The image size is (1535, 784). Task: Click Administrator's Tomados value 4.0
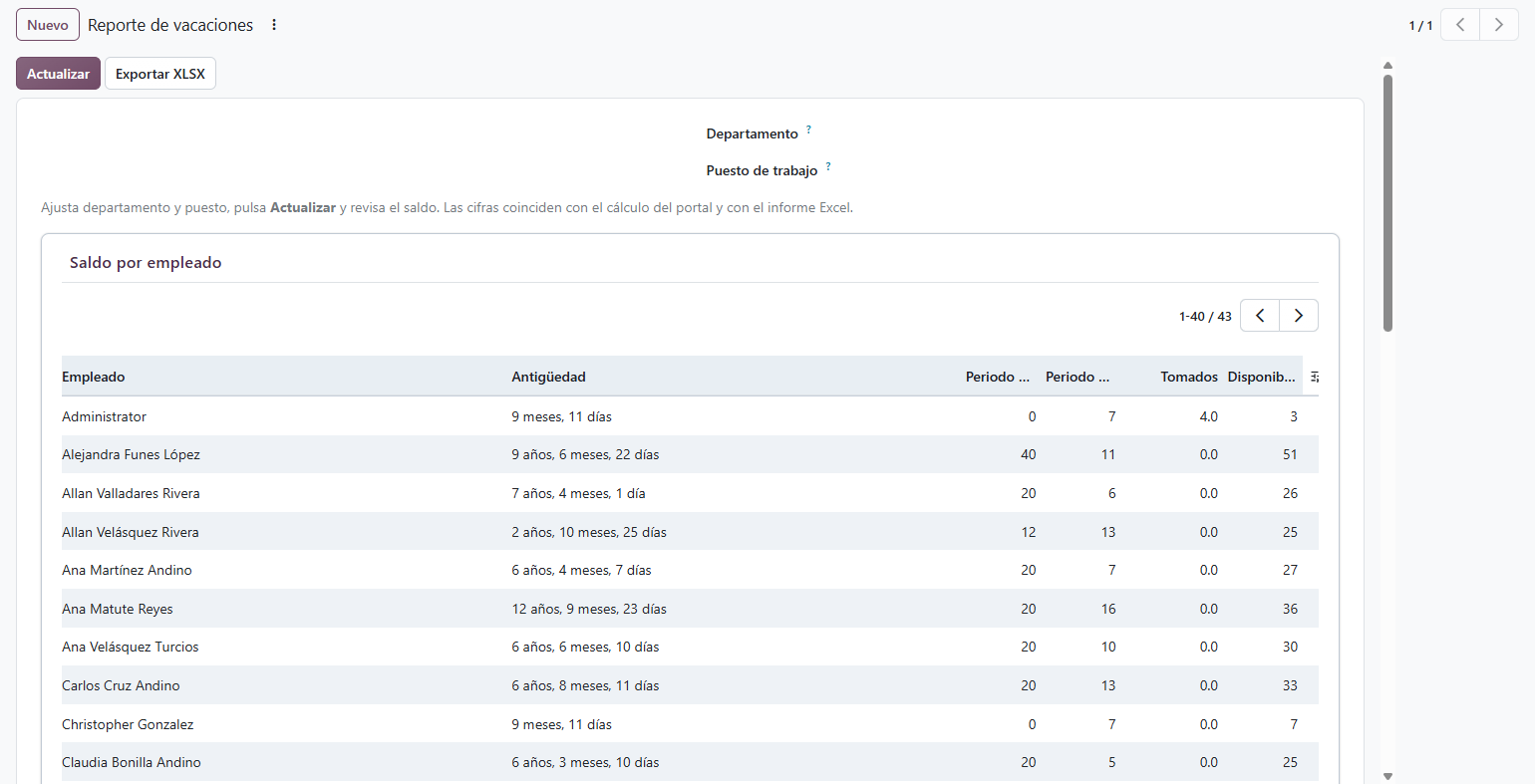(1208, 416)
